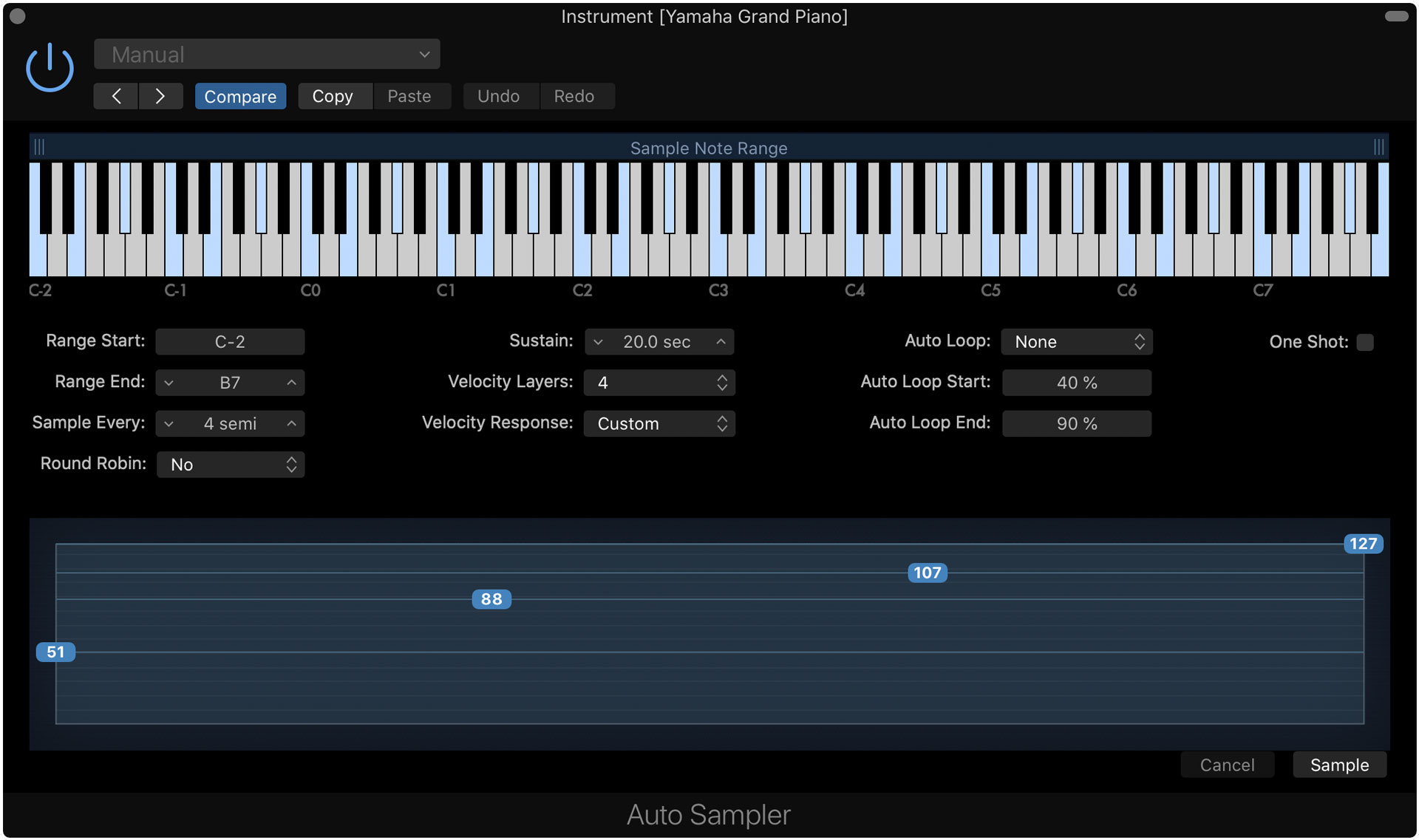This screenshot has width=1419, height=840.
Task: Select the 107 velocity layer handle
Action: (x=927, y=573)
